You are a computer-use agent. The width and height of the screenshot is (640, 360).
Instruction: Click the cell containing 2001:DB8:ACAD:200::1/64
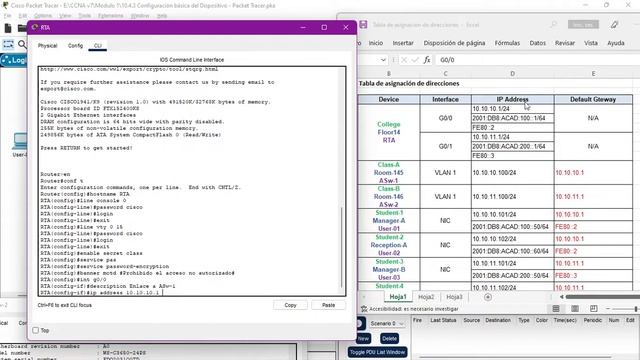pos(513,146)
